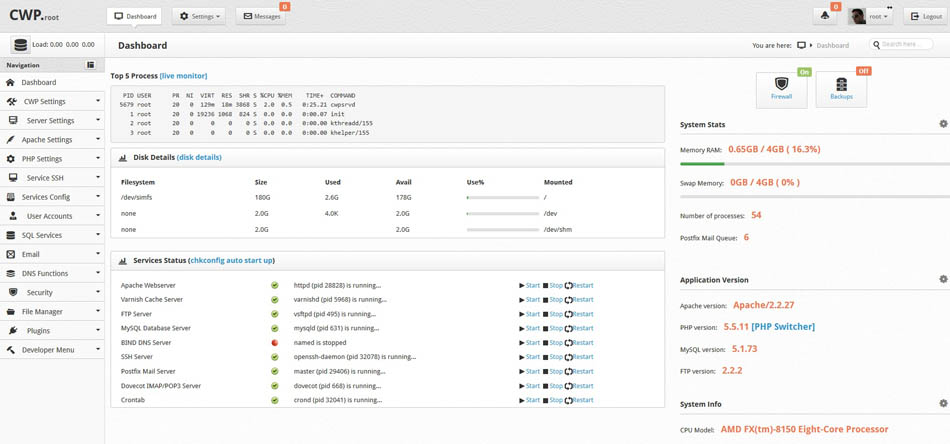
Task: Click the MySQL version 5.1.73 text
Action: click(744, 349)
